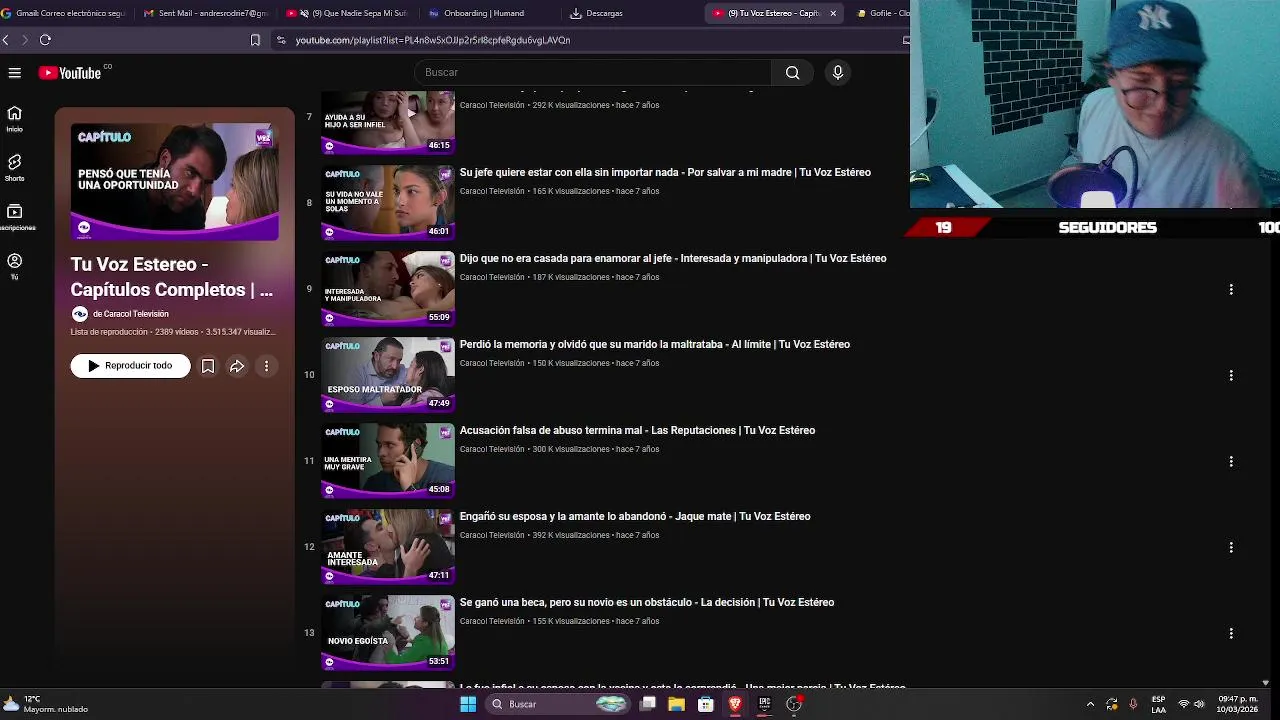Open Brave browser from the taskbar
This screenshot has width=1280, height=720.
pos(735,704)
